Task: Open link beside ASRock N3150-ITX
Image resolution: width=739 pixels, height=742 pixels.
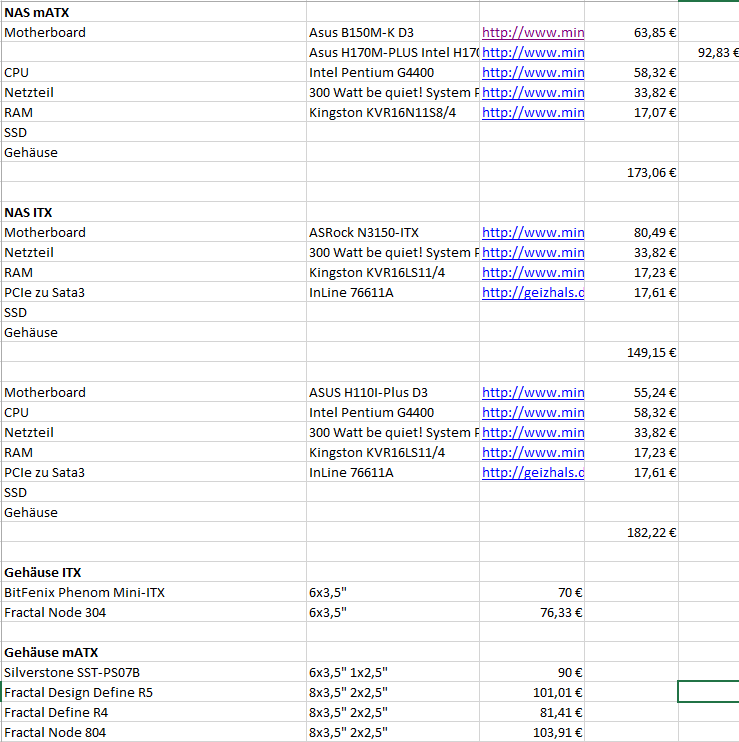Action: point(533,232)
